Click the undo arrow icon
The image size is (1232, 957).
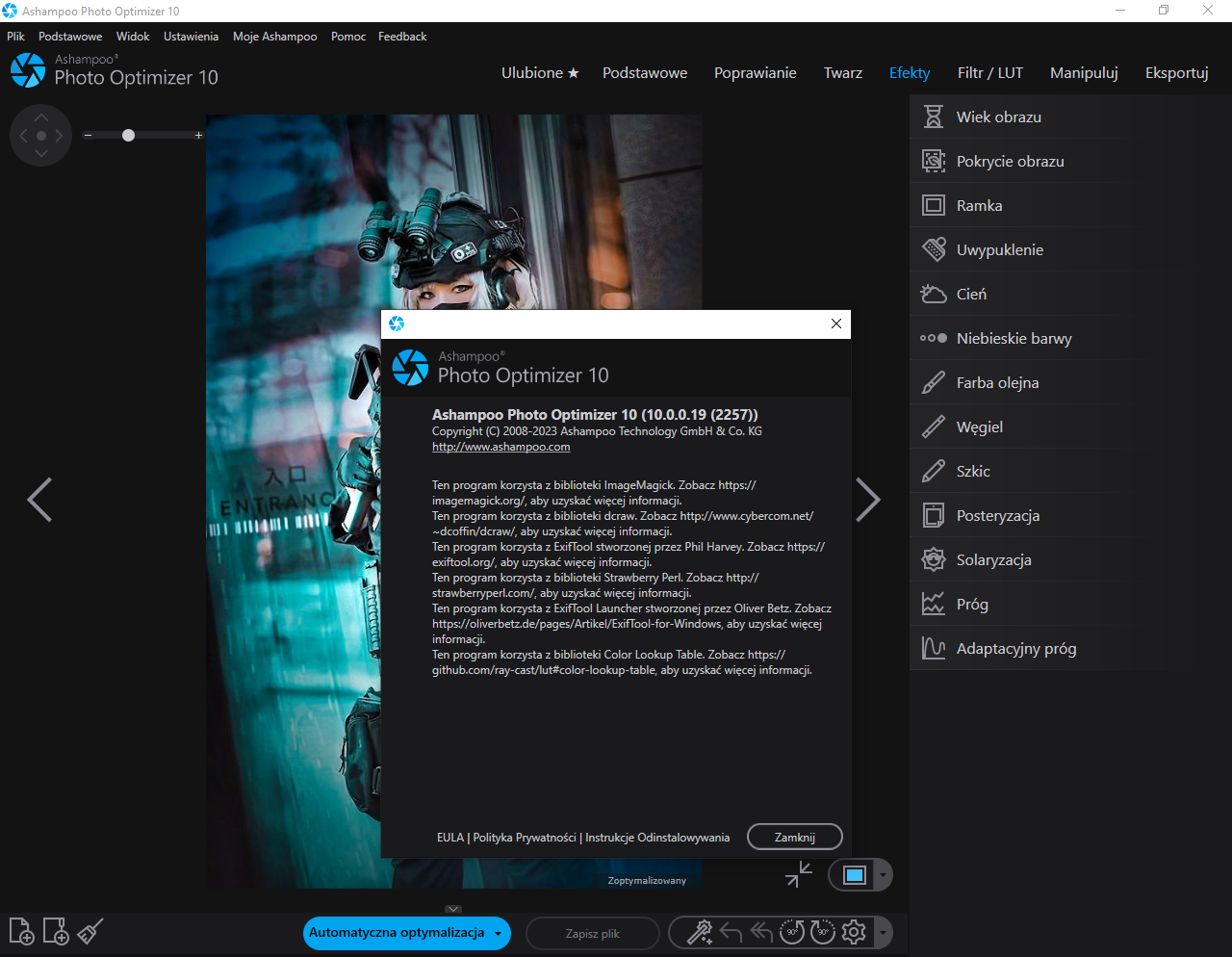(x=731, y=932)
